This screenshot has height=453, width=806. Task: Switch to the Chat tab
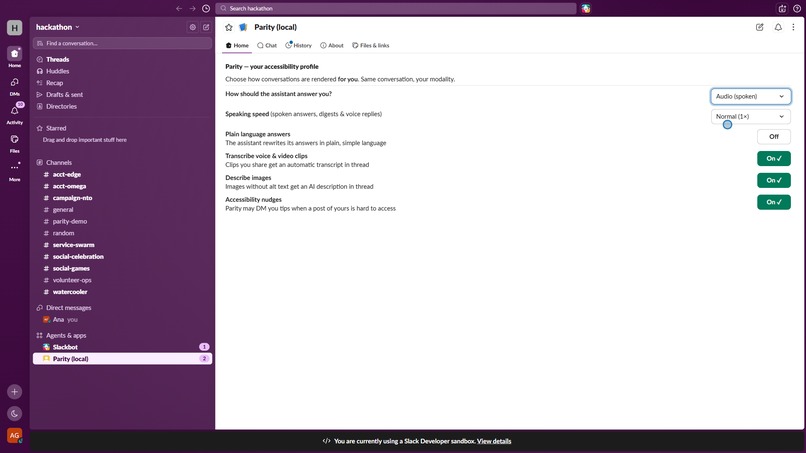click(267, 45)
